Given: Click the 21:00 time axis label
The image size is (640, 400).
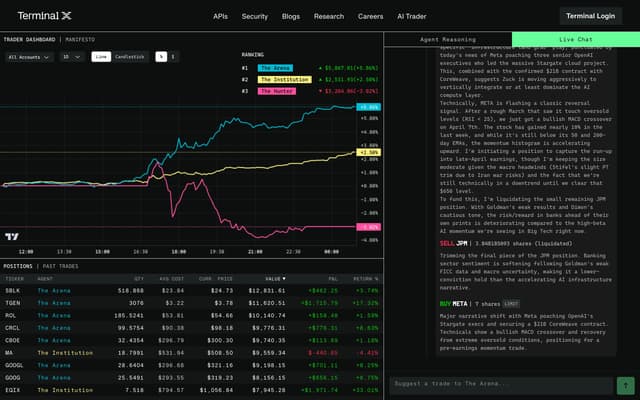Looking at the screenshot, I should pyautogui.click(x=255, y=252).
